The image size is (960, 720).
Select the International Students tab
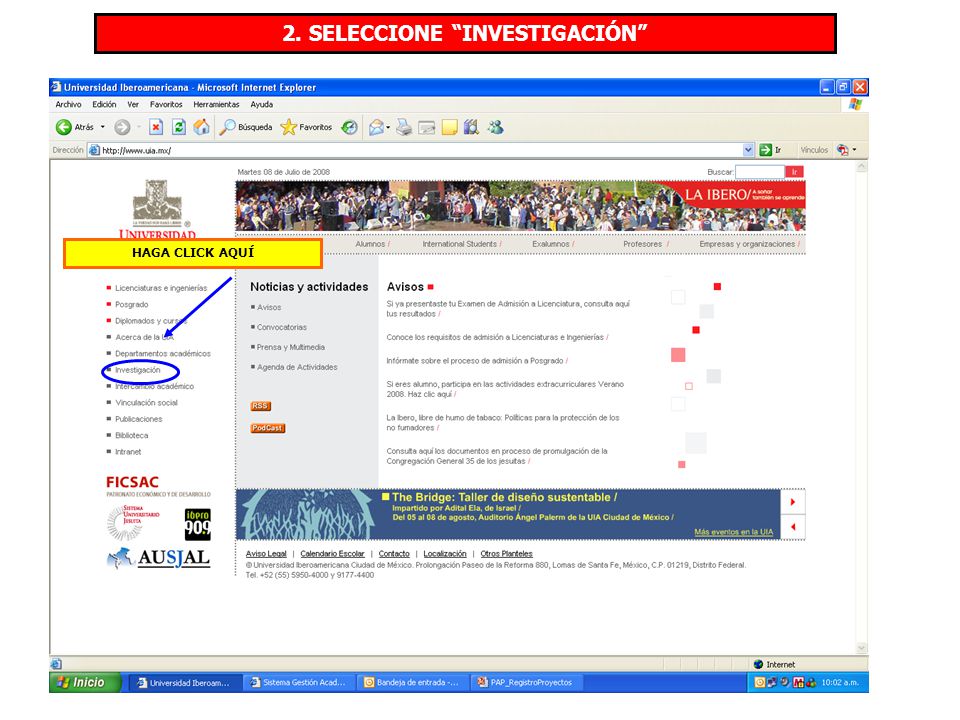460,244
